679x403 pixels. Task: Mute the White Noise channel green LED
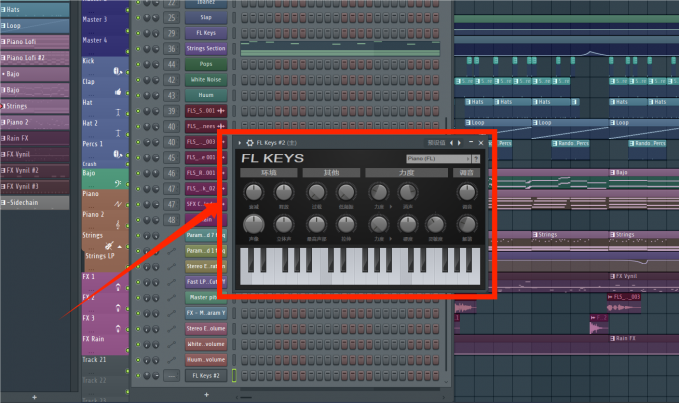tap(138, 80)
